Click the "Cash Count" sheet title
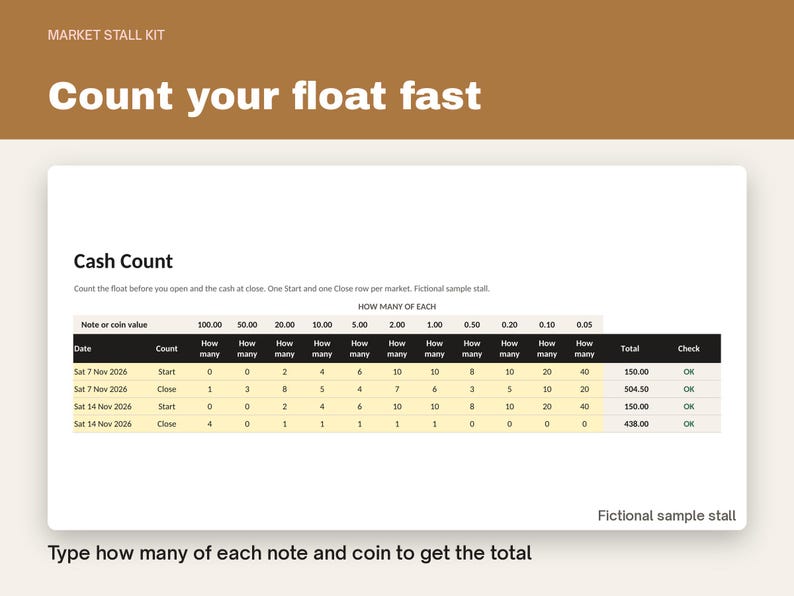Image resolution: width=794 pixels, height=596 pixels. (123, 261)
